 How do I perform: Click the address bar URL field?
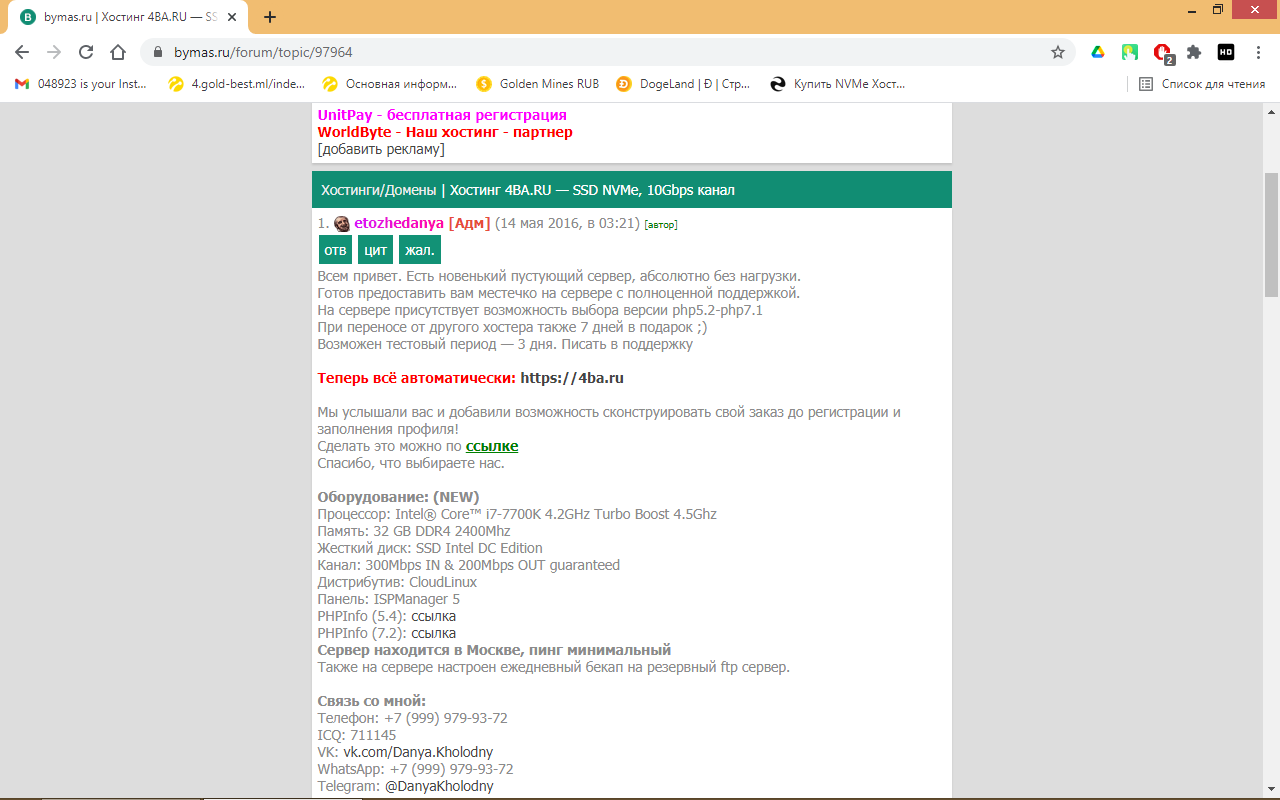click(600, 52)
